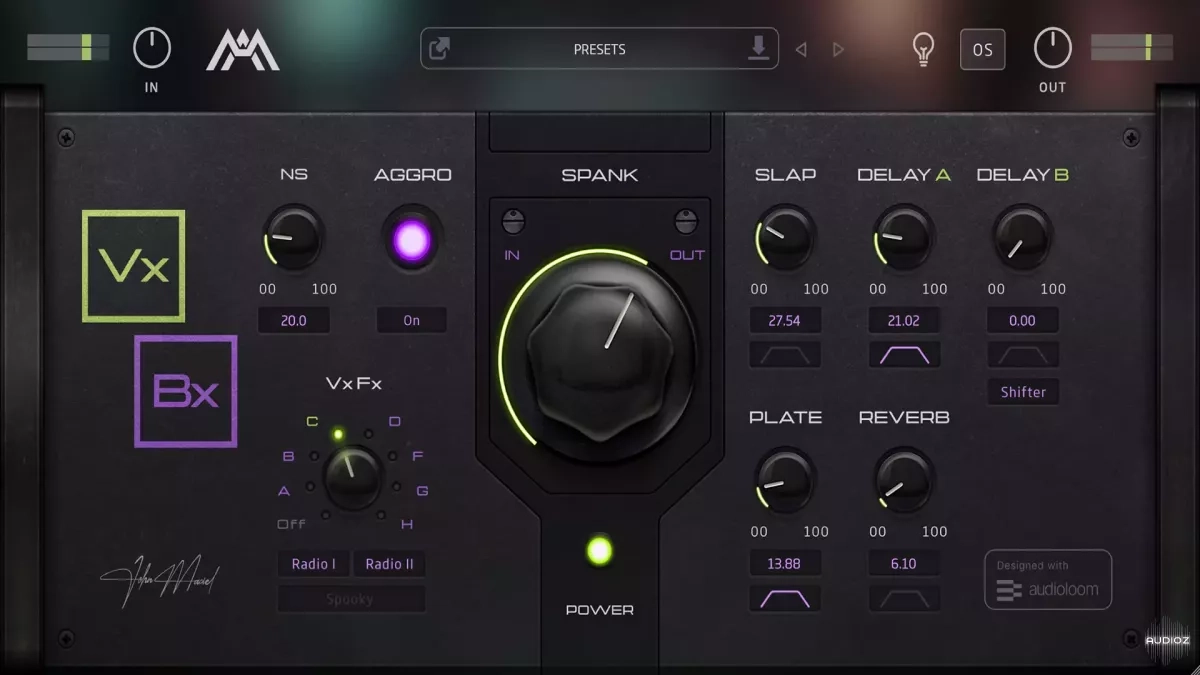Toggle the REVERB filter shape icon
The width and height of the screenshot is (1200, 675).
click(904, 598)
